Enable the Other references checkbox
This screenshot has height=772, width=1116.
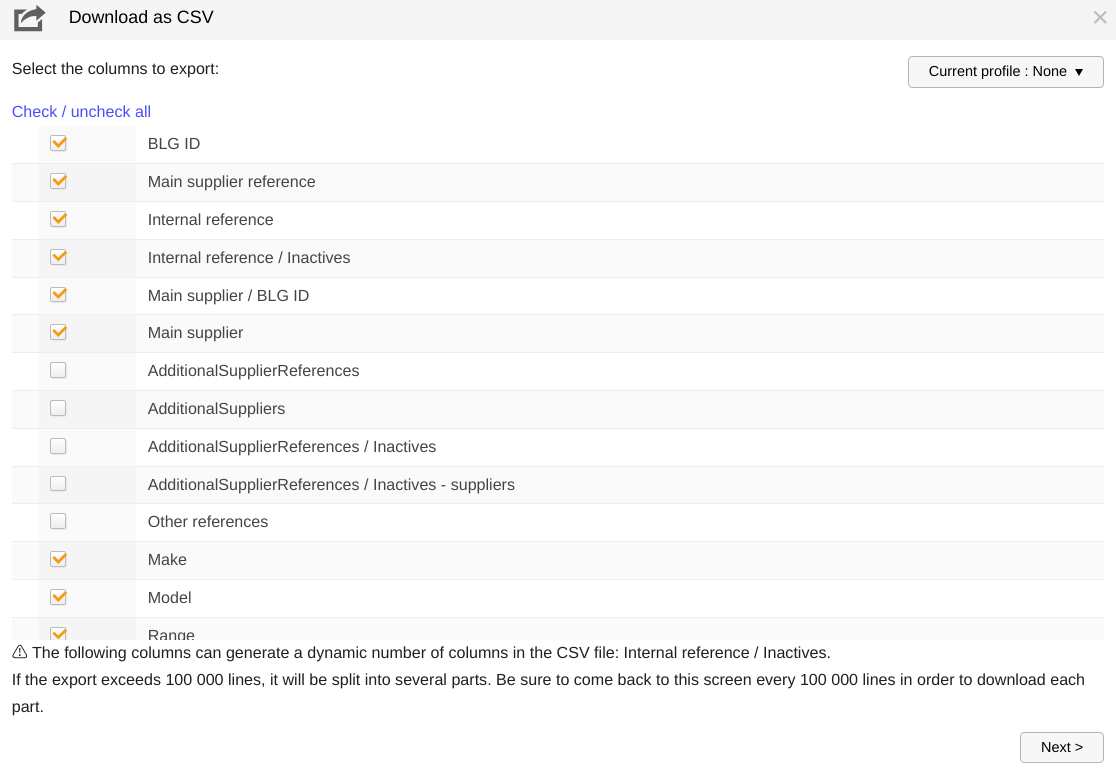coord(58,522)
